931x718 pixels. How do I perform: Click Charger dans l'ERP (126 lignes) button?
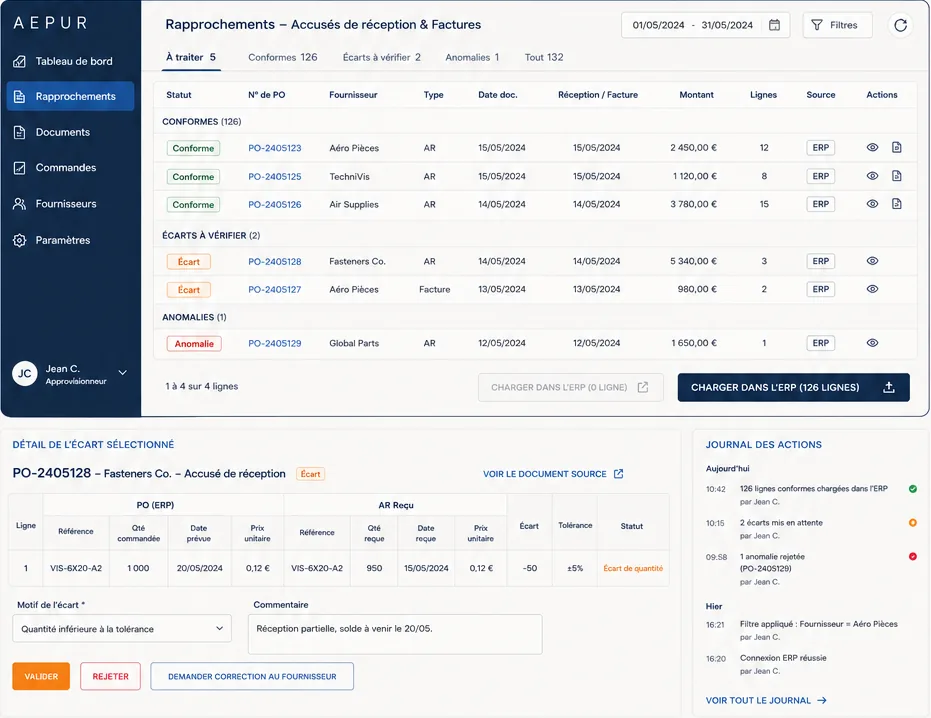tap(793, 387)
